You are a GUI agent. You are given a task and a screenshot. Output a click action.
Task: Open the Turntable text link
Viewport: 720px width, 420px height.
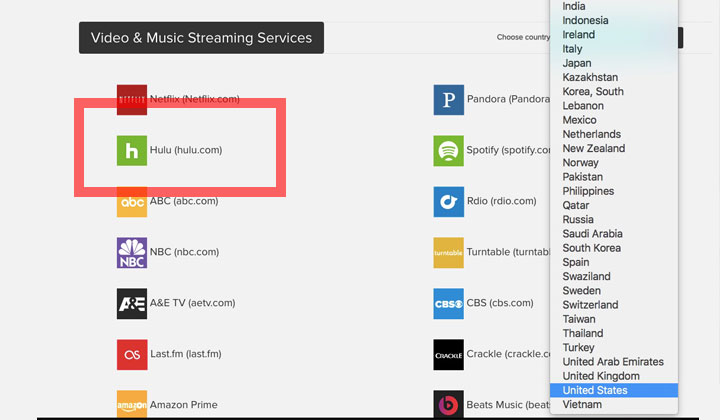(x=508, y=252)
